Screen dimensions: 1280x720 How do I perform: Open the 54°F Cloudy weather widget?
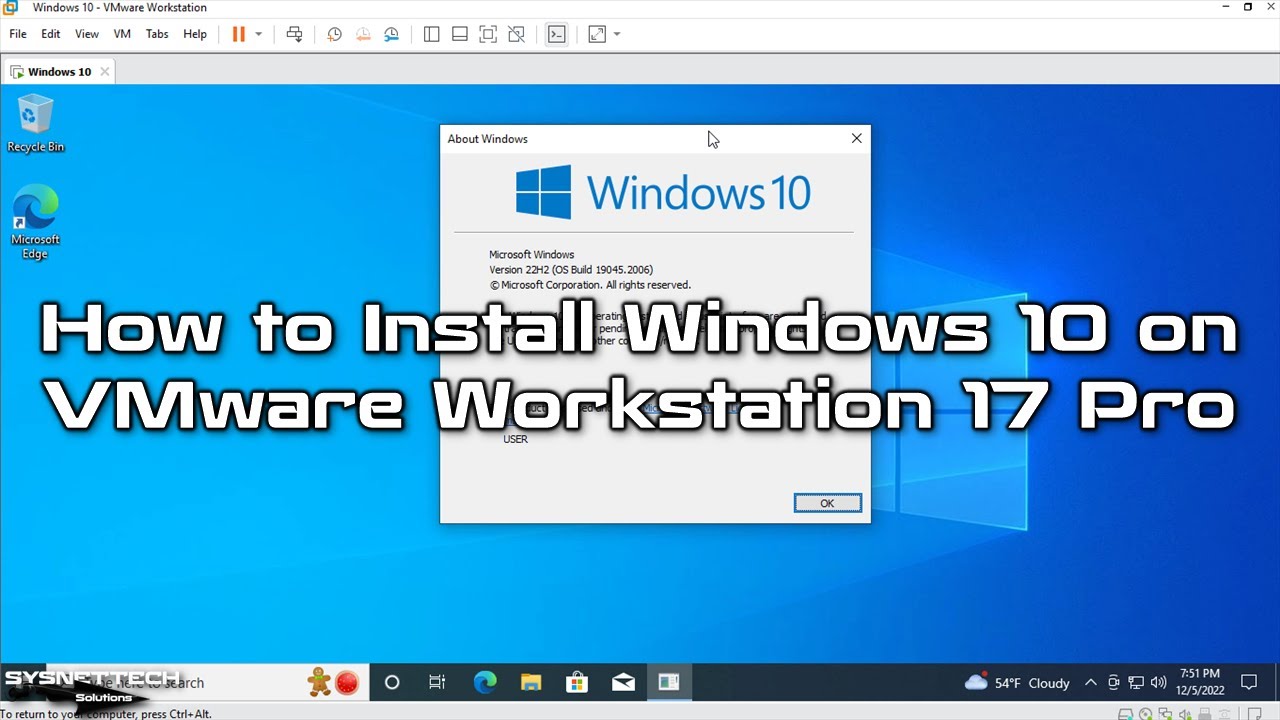[x=1017, y=683]
